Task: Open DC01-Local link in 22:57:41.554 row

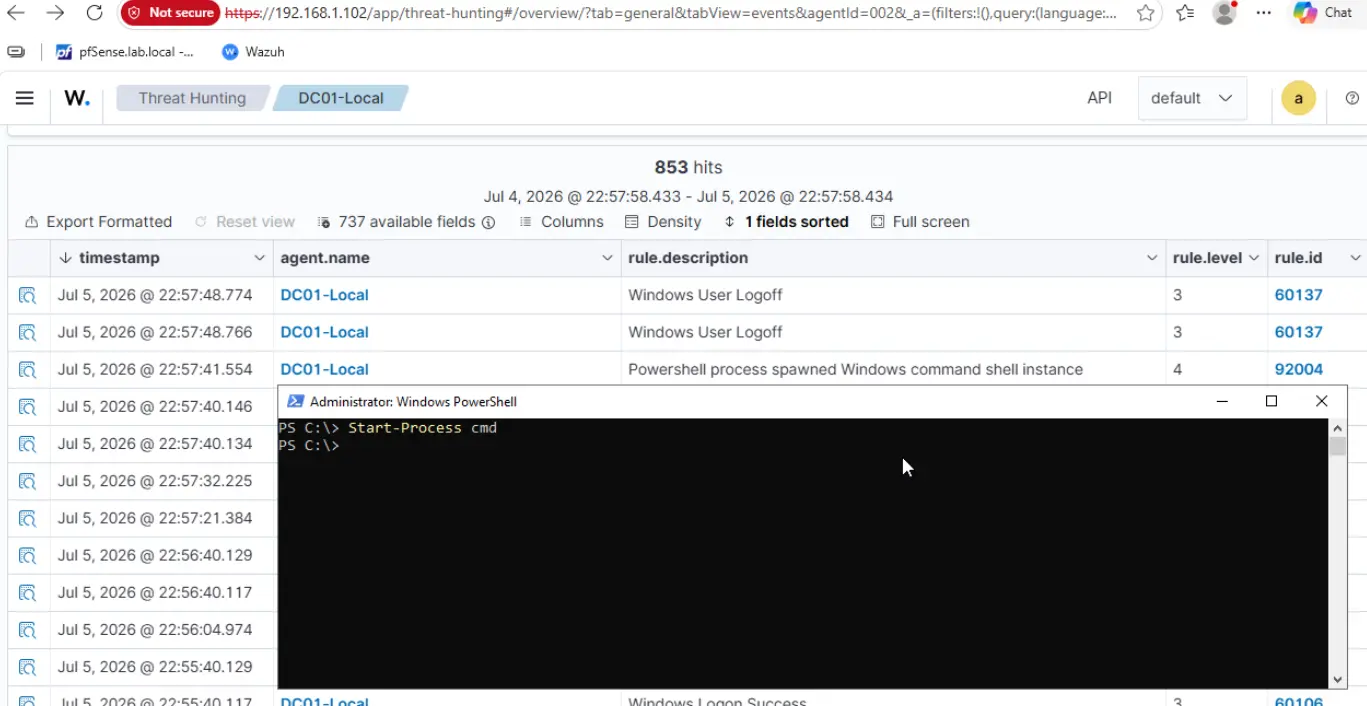Action: [324, 369]
